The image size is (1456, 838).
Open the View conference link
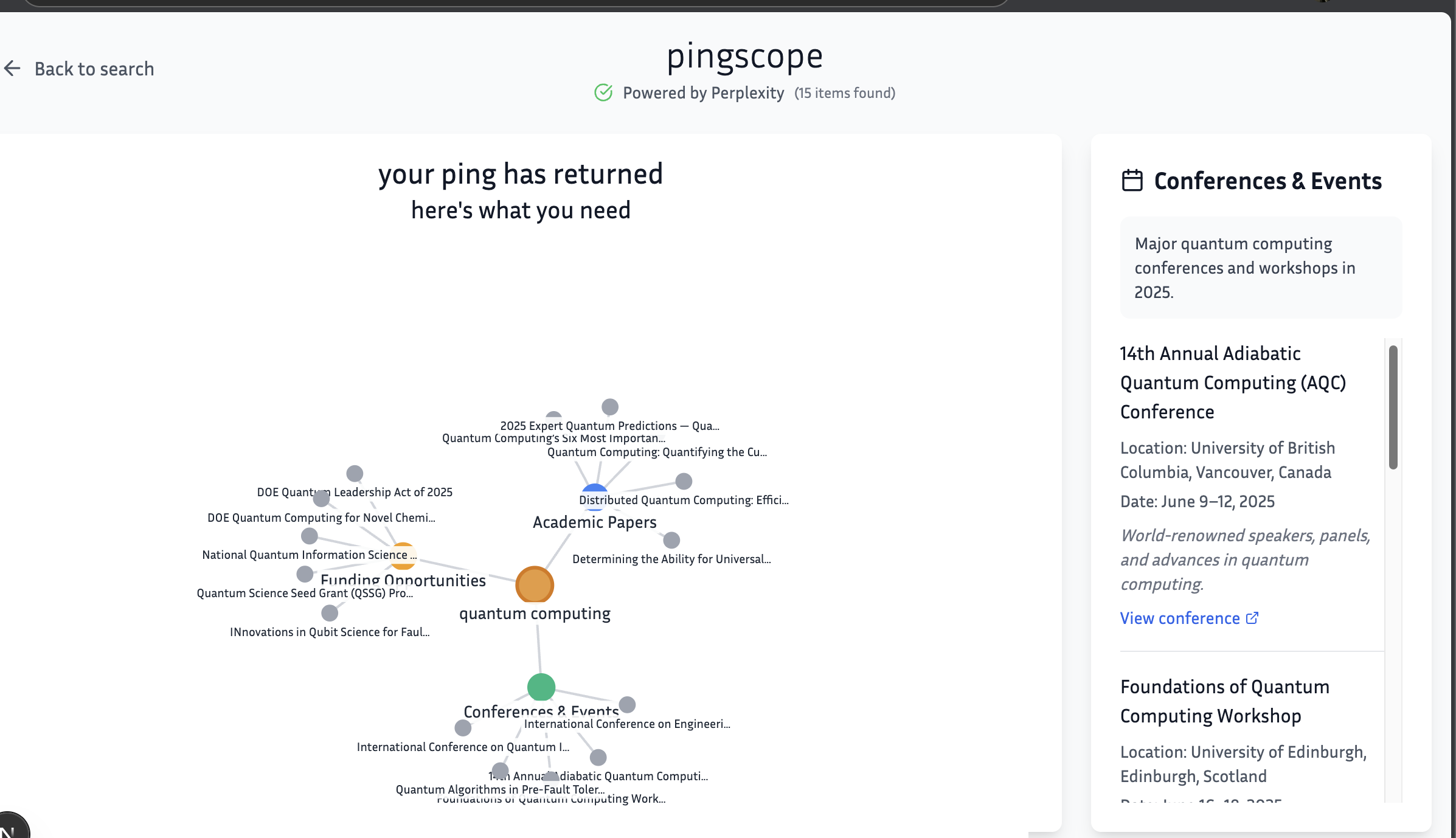[1179, 618]
